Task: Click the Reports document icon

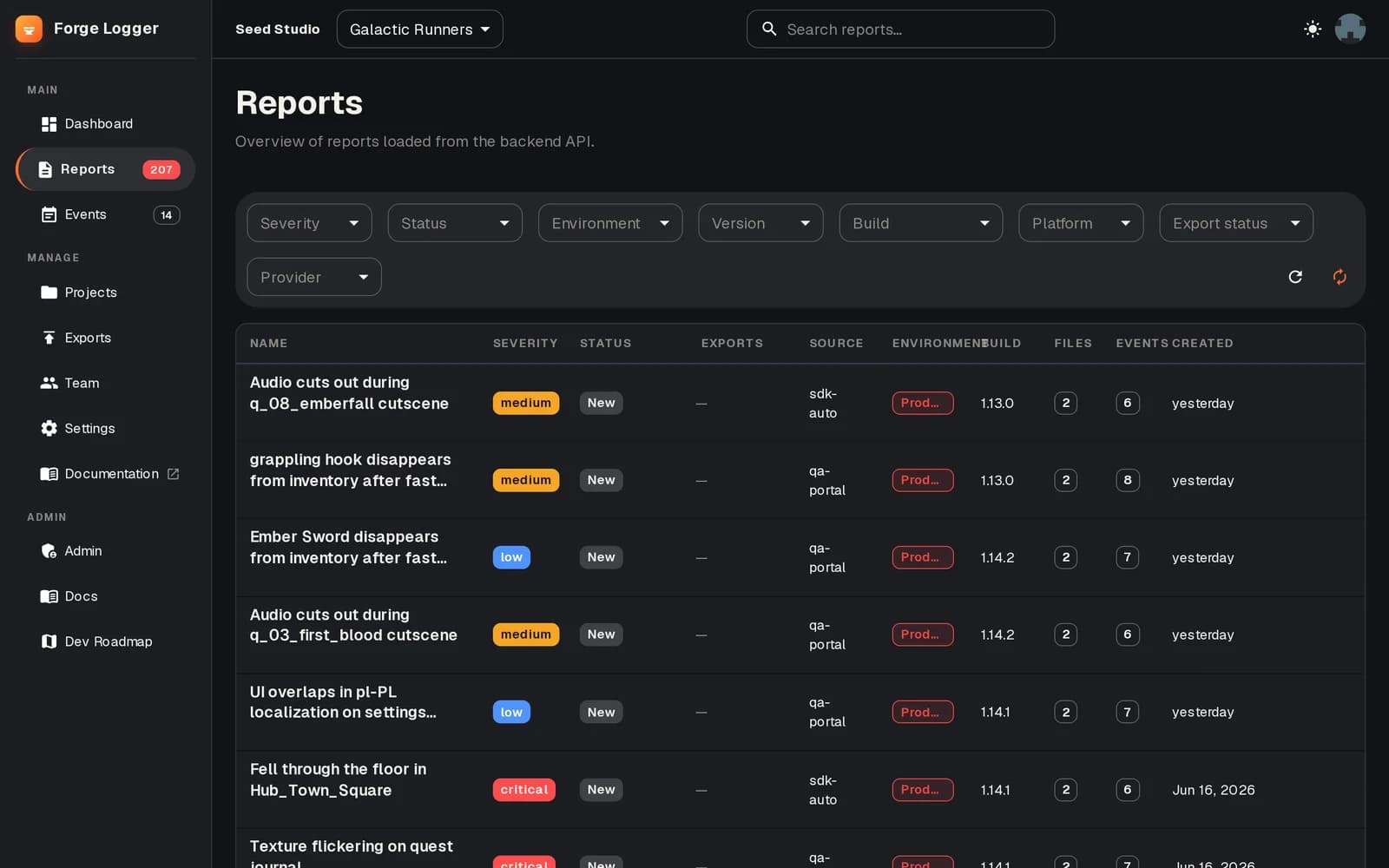Action: coord(45,169)
